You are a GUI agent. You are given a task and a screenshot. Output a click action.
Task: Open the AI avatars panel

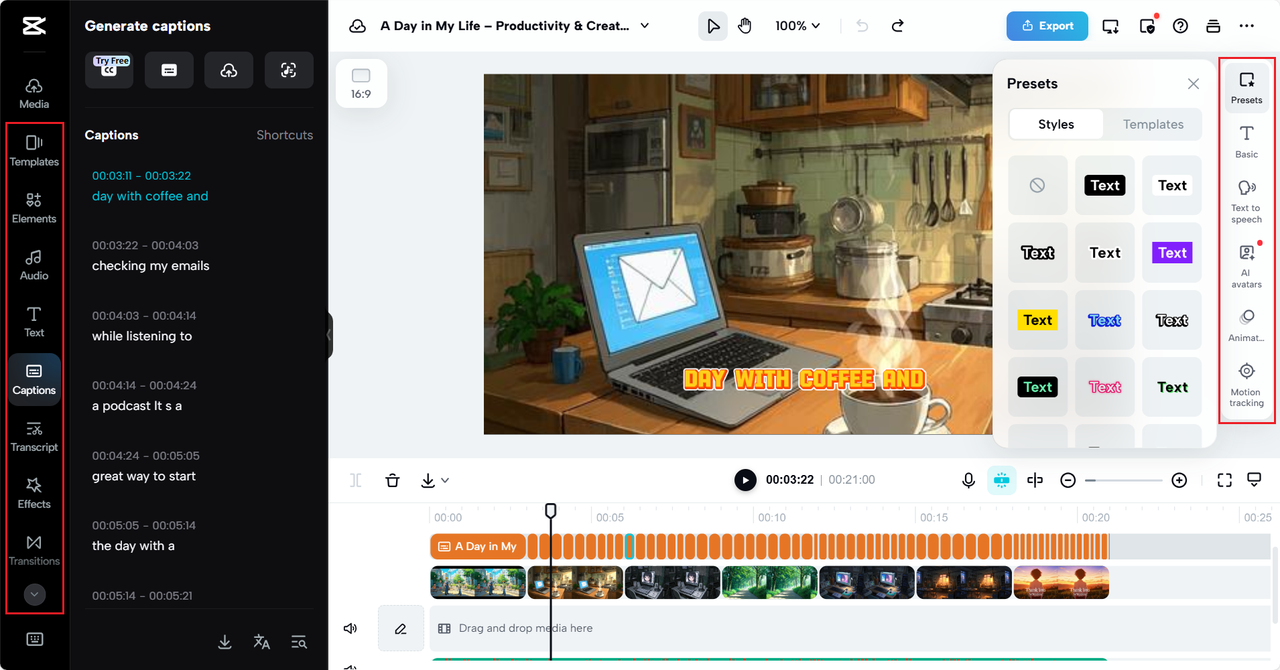click(x=1246, y=264)
